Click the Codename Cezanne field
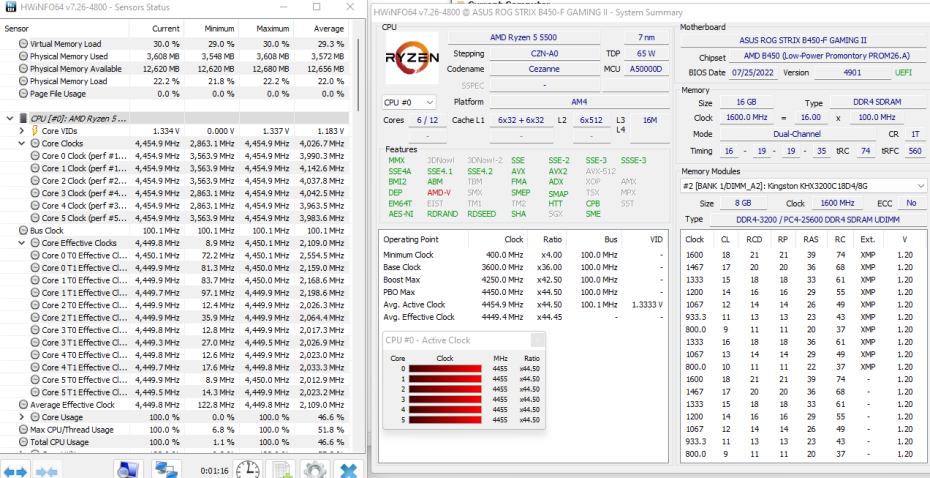The image size is (930, 478). [544, 69]
